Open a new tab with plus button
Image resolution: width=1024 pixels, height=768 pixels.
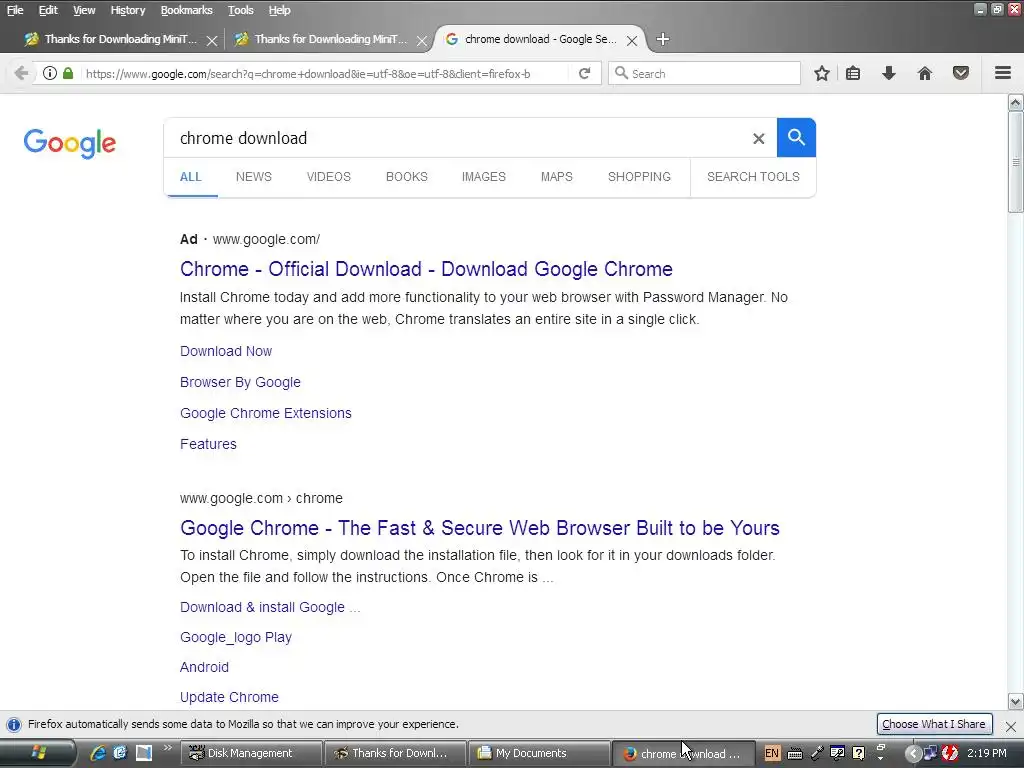[x=662, y=39]
